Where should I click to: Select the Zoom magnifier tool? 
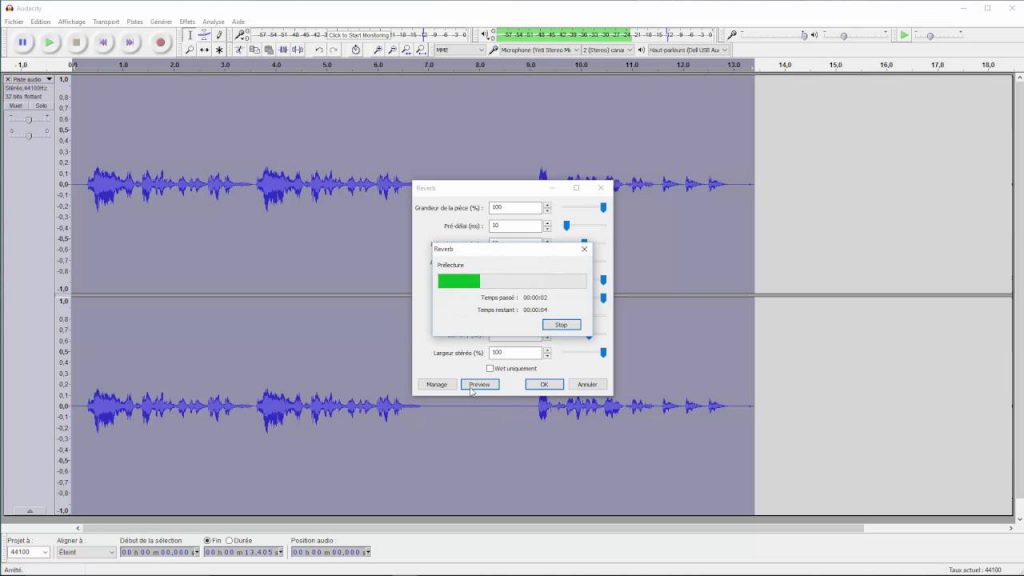pyautogui.click(x=189, y=50)
